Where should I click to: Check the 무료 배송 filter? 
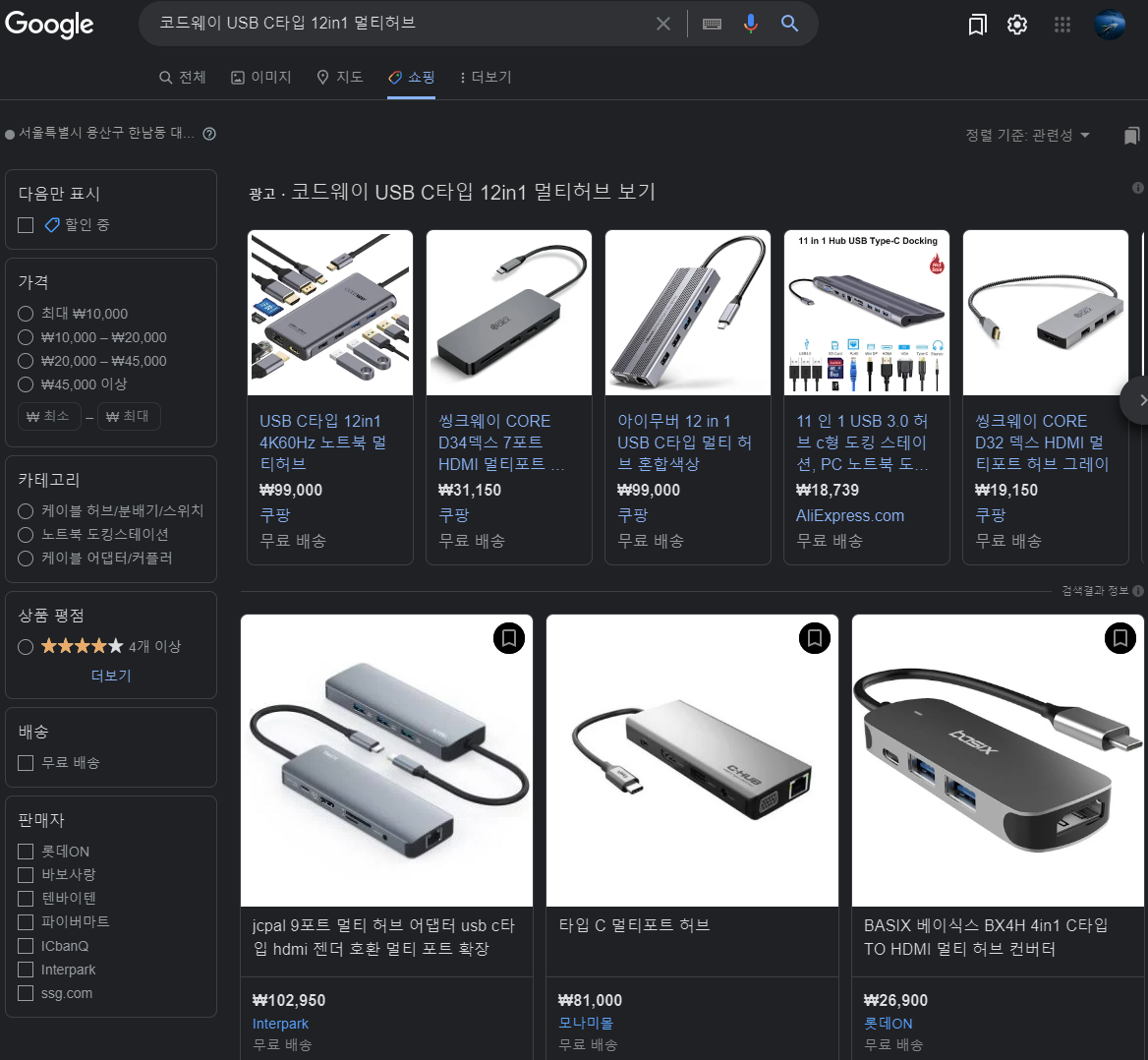pyautogui.click(x=26, y=763)
